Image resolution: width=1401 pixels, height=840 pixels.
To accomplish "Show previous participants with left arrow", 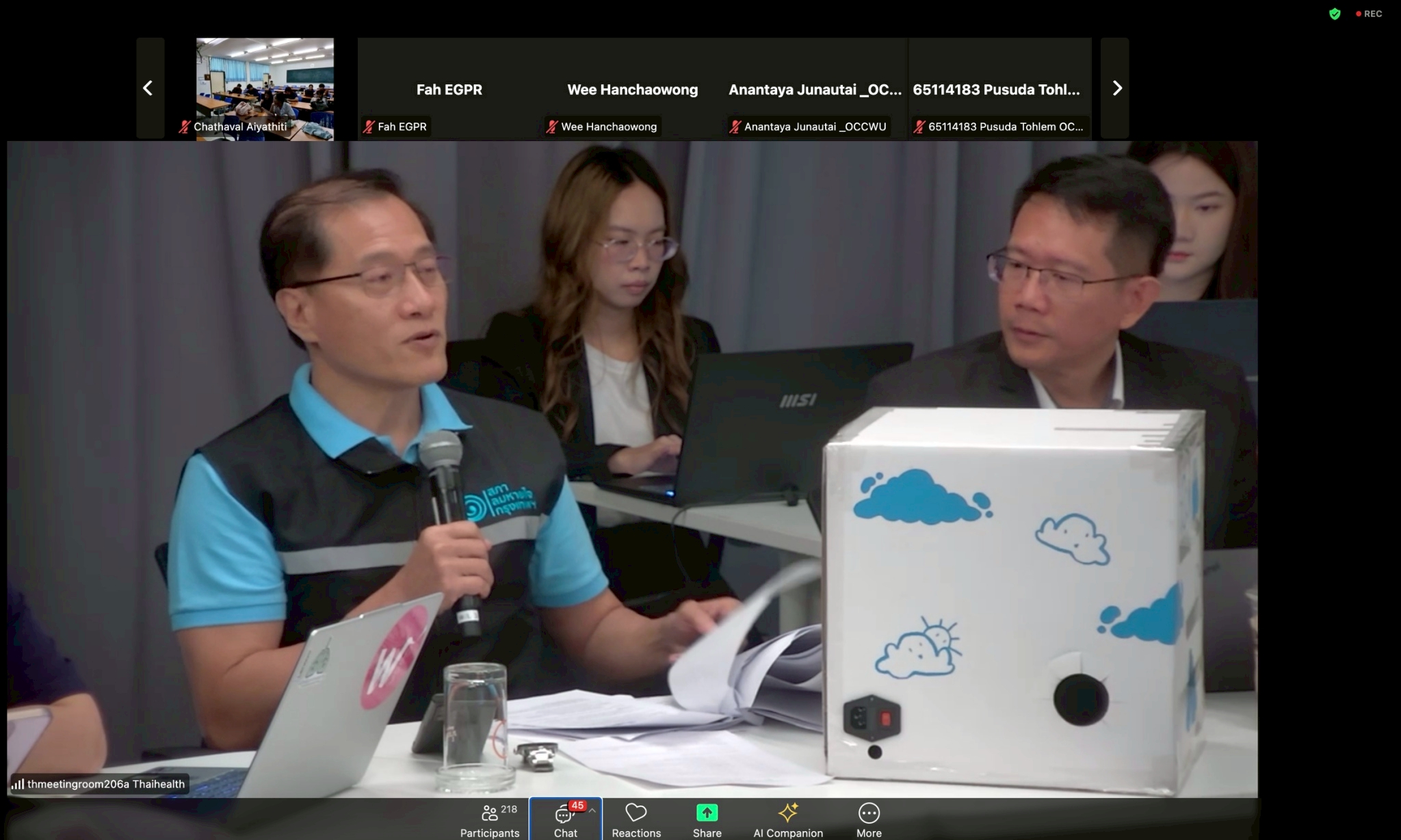I will pyautogui.click(x=148, y=88).
